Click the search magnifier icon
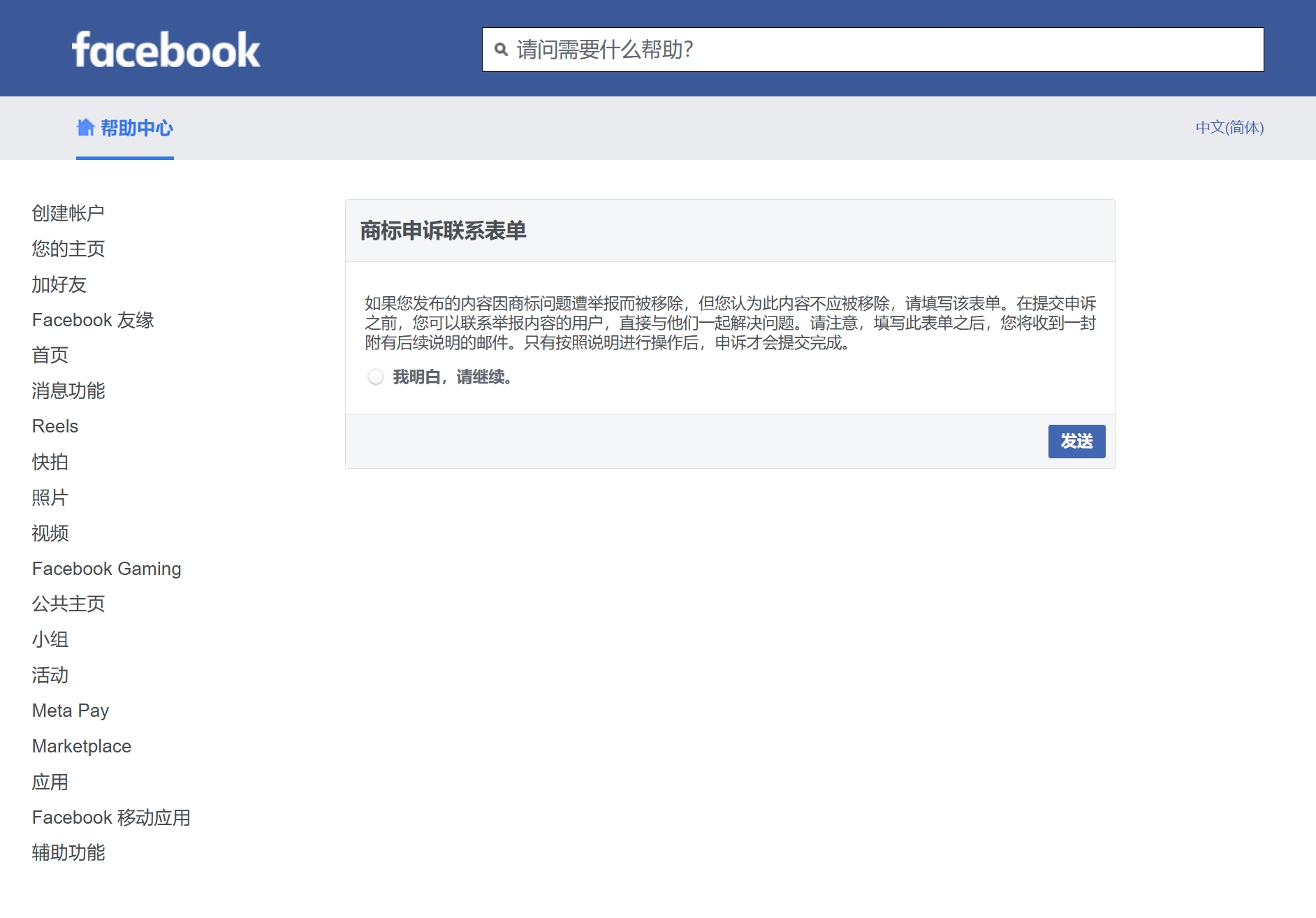This screenshot has height=918, width=1316. pyautogui.click(x=501, y=50)
